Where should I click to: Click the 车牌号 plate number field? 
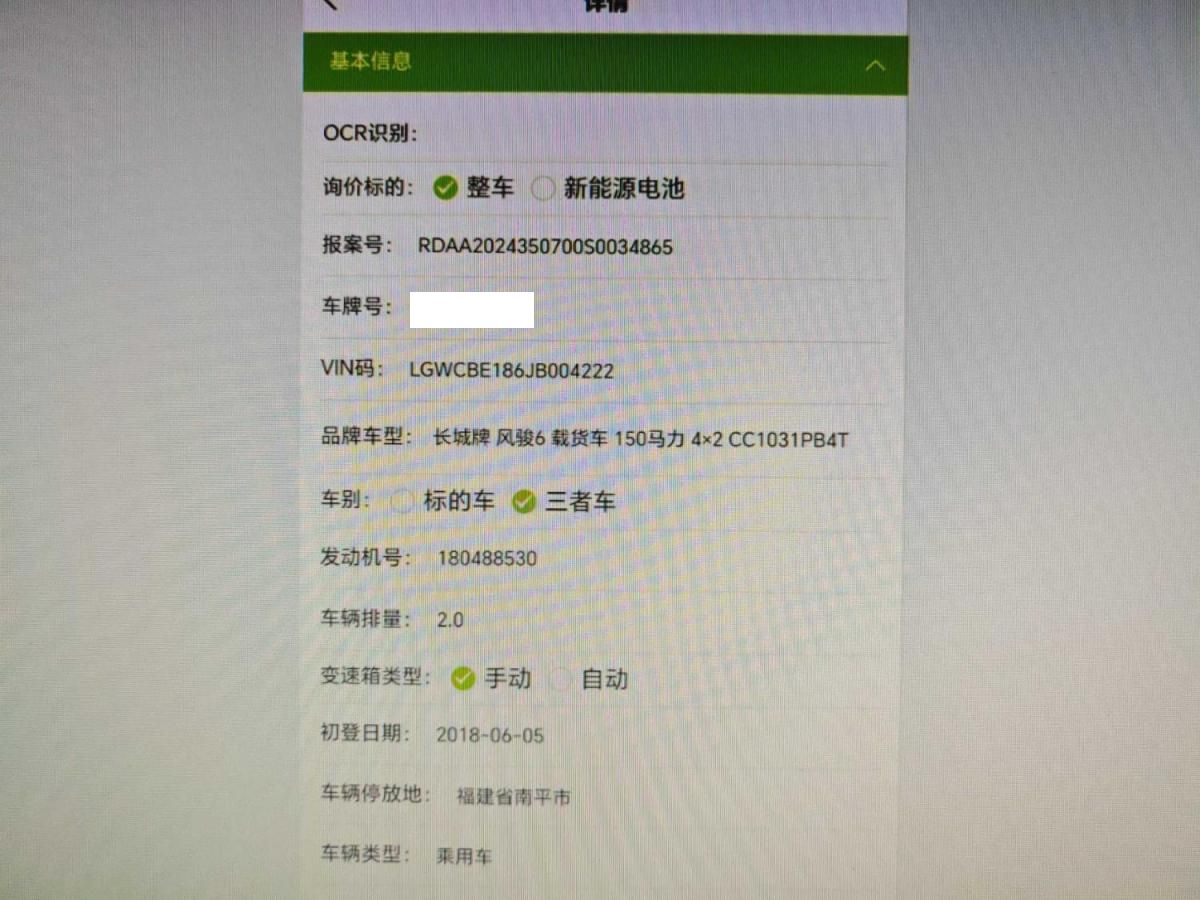[472, 310]
